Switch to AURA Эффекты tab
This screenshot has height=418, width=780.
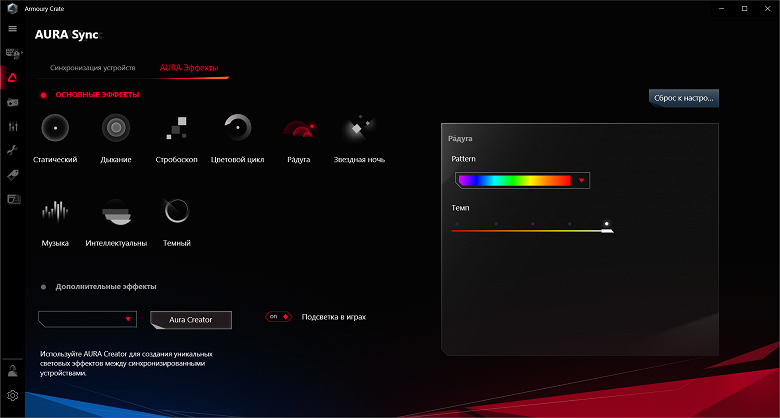189,68
